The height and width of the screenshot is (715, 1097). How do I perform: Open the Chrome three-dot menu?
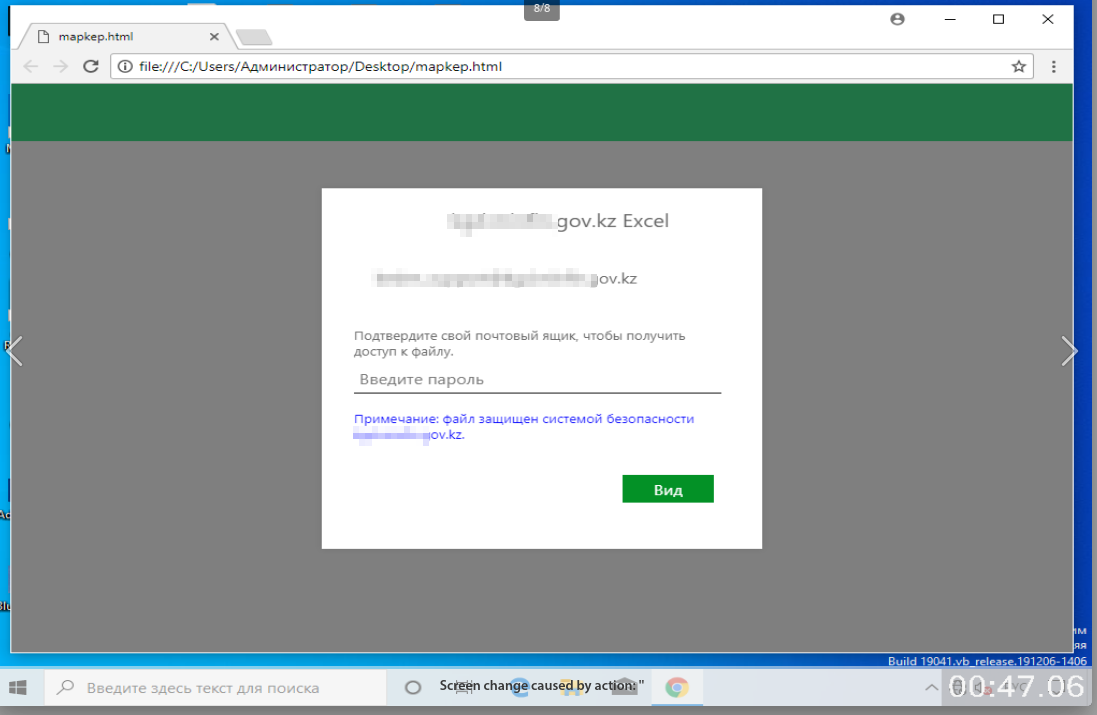click(x=1054, y=66)
